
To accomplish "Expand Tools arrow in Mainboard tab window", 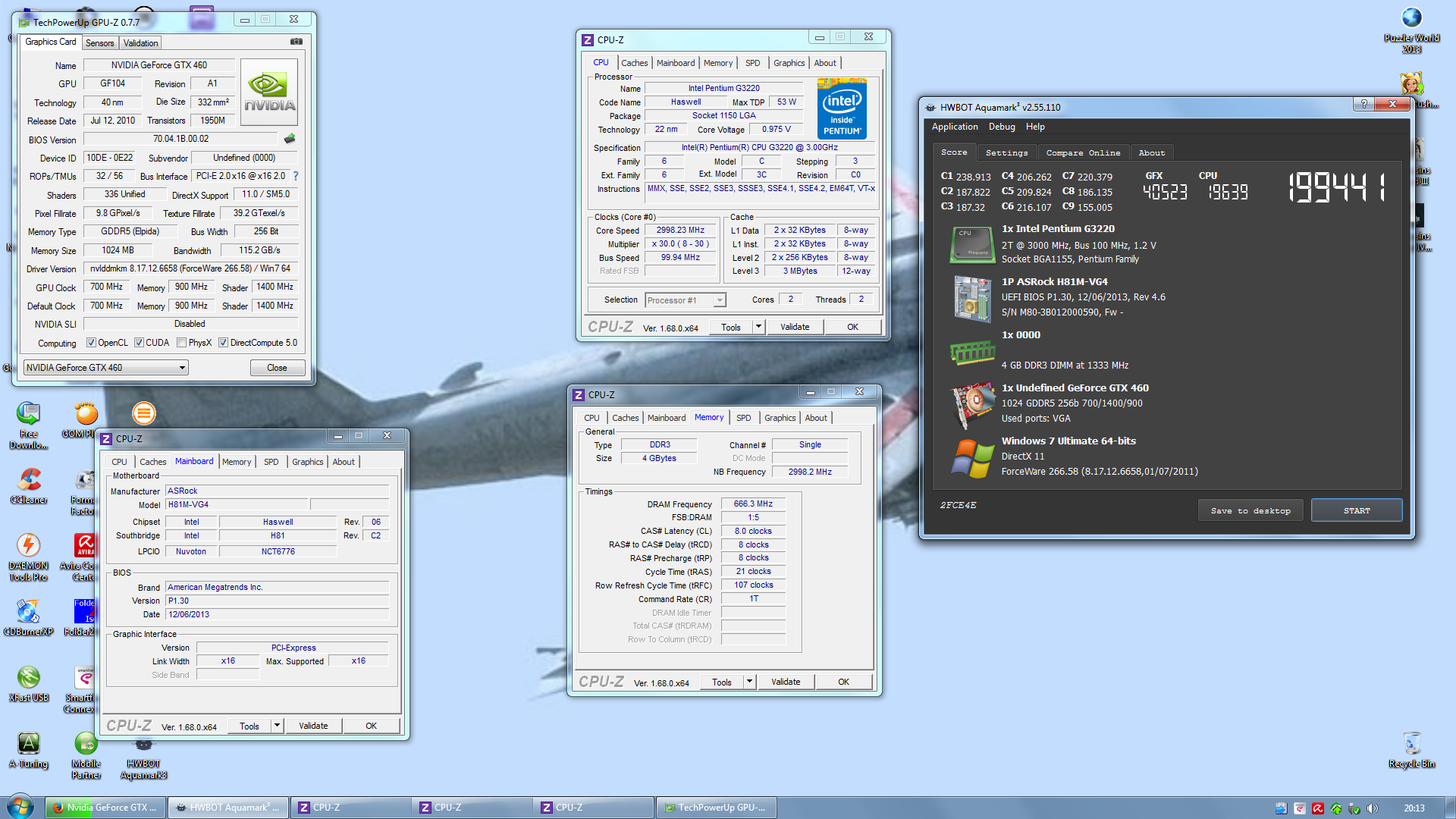I will pos(277,726).
